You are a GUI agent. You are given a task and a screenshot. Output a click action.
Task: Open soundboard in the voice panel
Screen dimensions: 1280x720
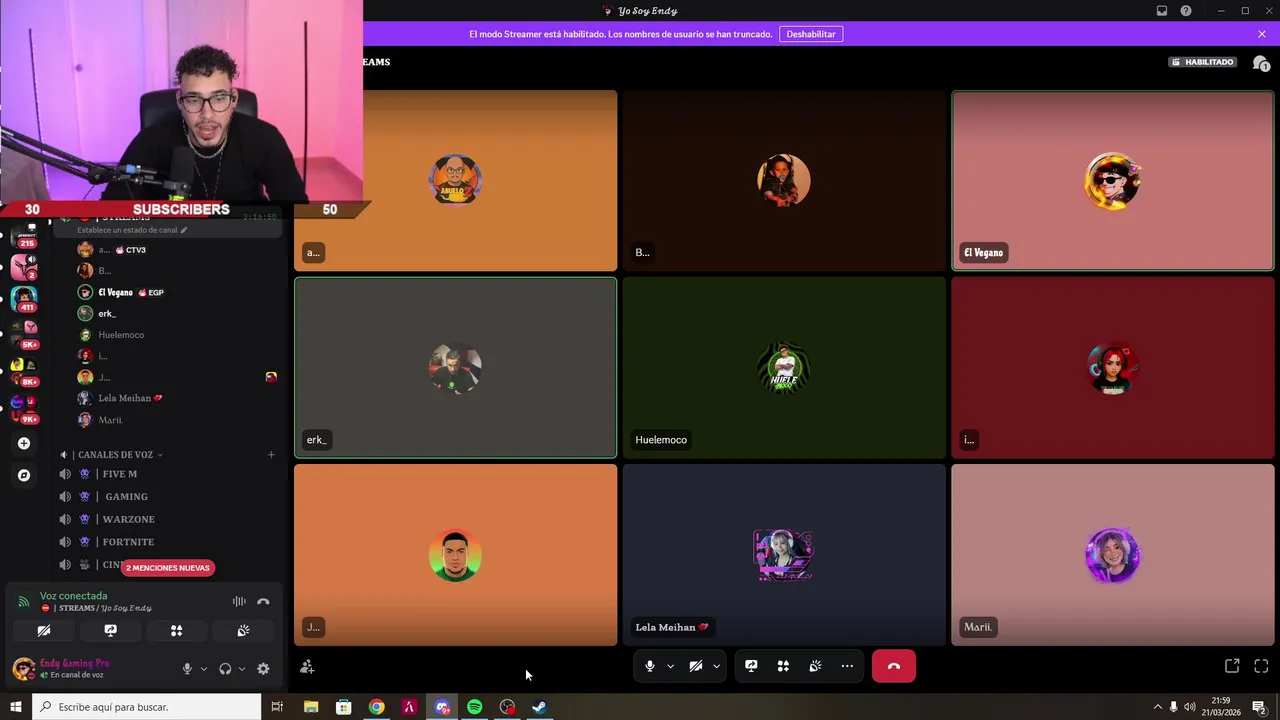pyautogui.click(x=243, y=631)
